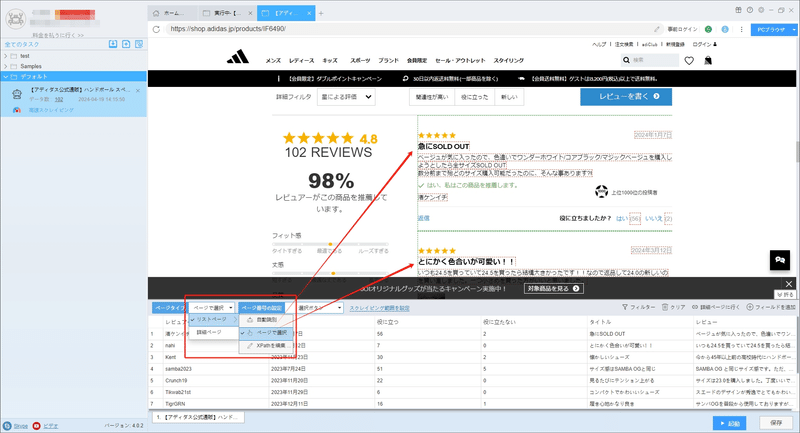
Task: Click the pencil edit icon in the address bar
Action: click(x=657, y=29)
